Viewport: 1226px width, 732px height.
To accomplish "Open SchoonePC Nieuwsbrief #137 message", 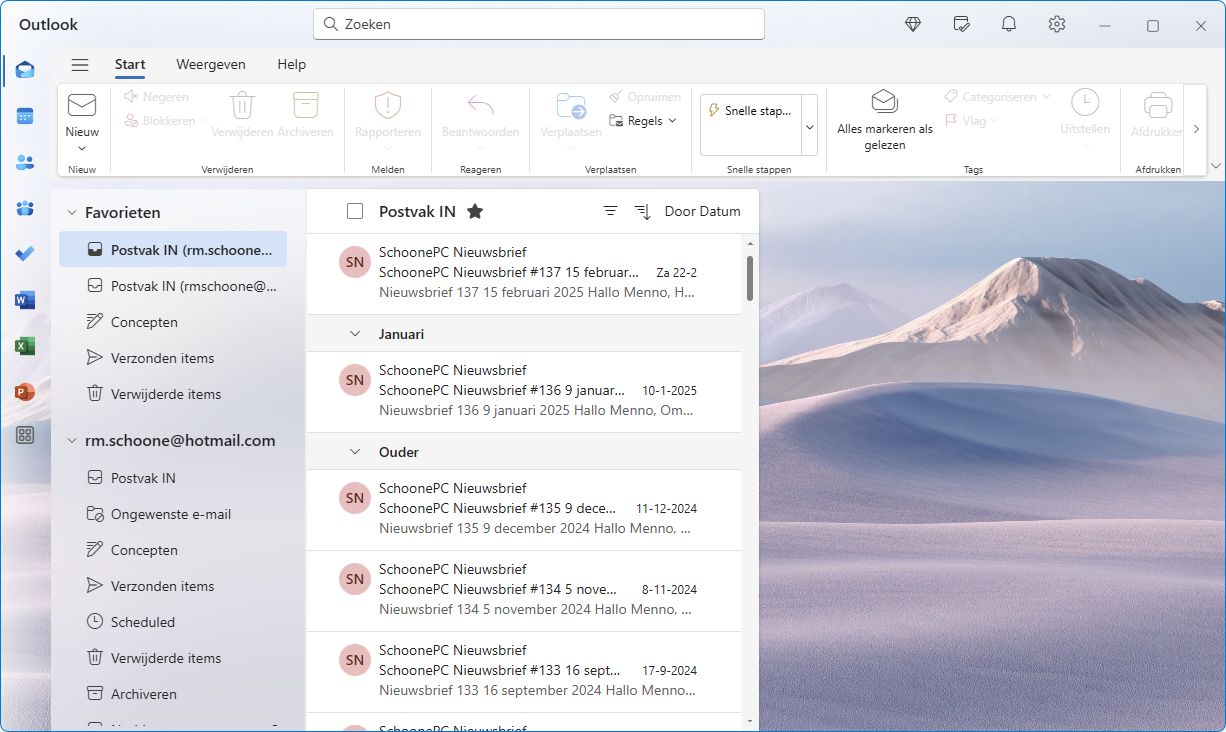I will [524, 274].
